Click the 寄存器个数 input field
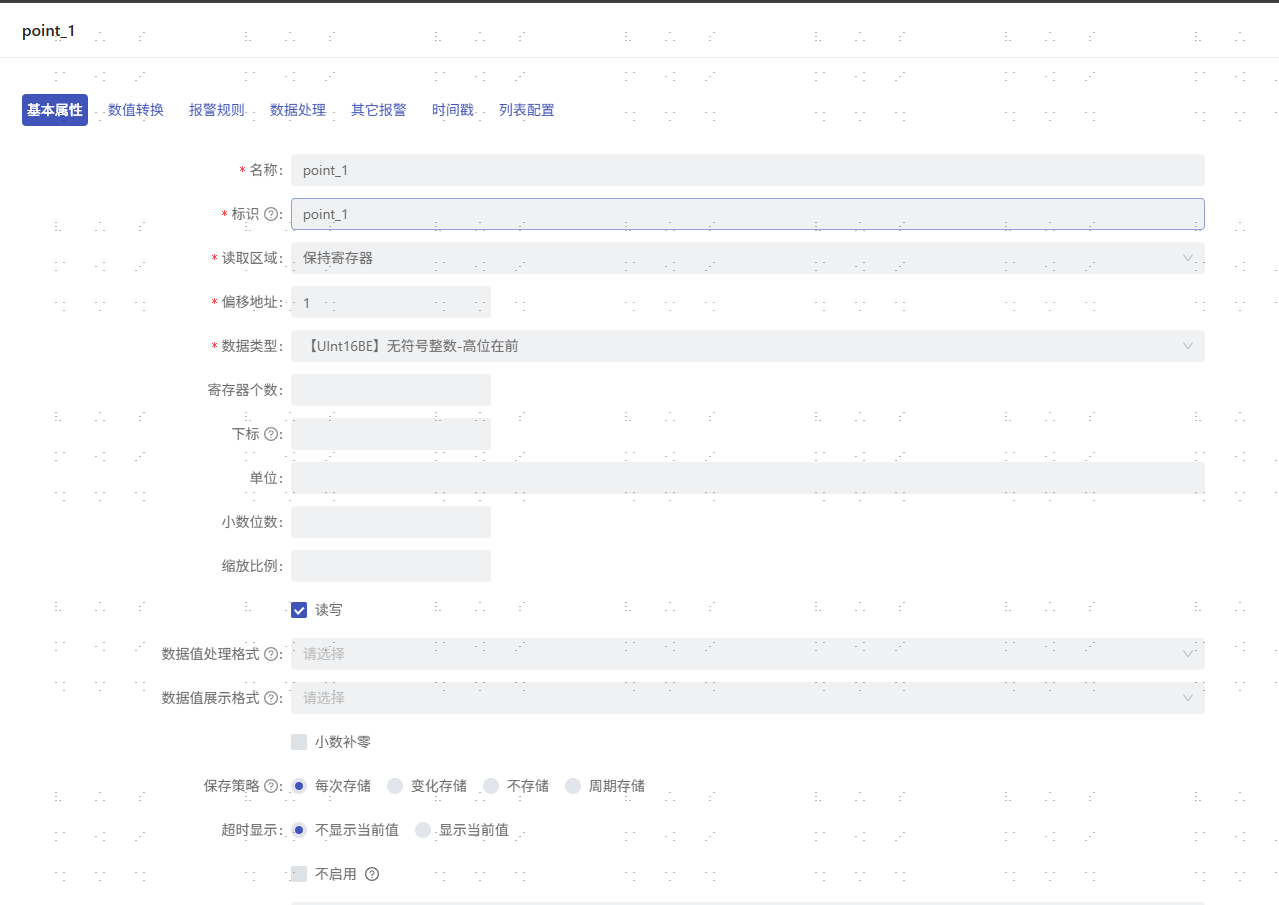The height and width of the screenshot is (905, 1279). point(391,390)
